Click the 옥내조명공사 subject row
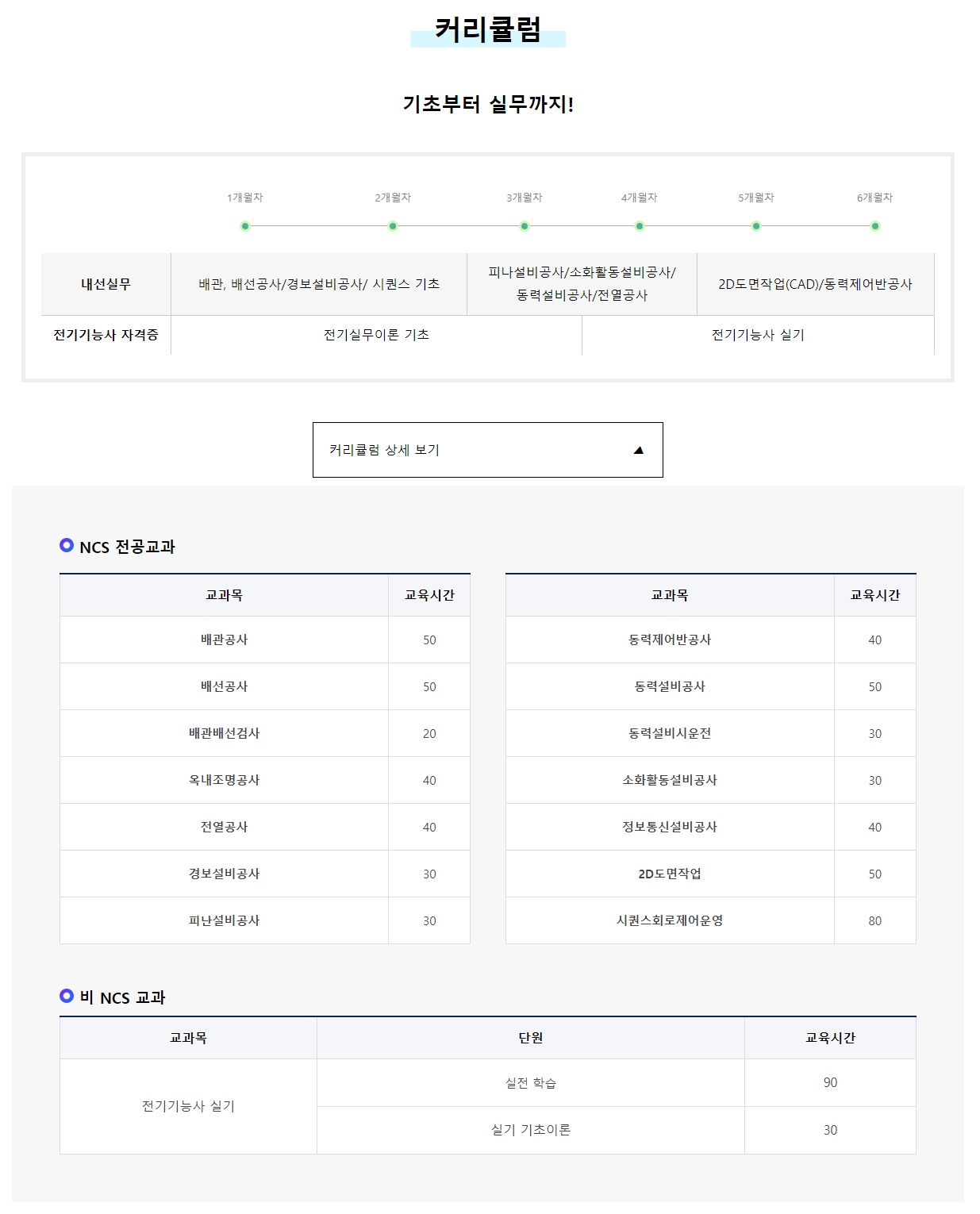This screenshot has width=980, height=1214. 225,780
